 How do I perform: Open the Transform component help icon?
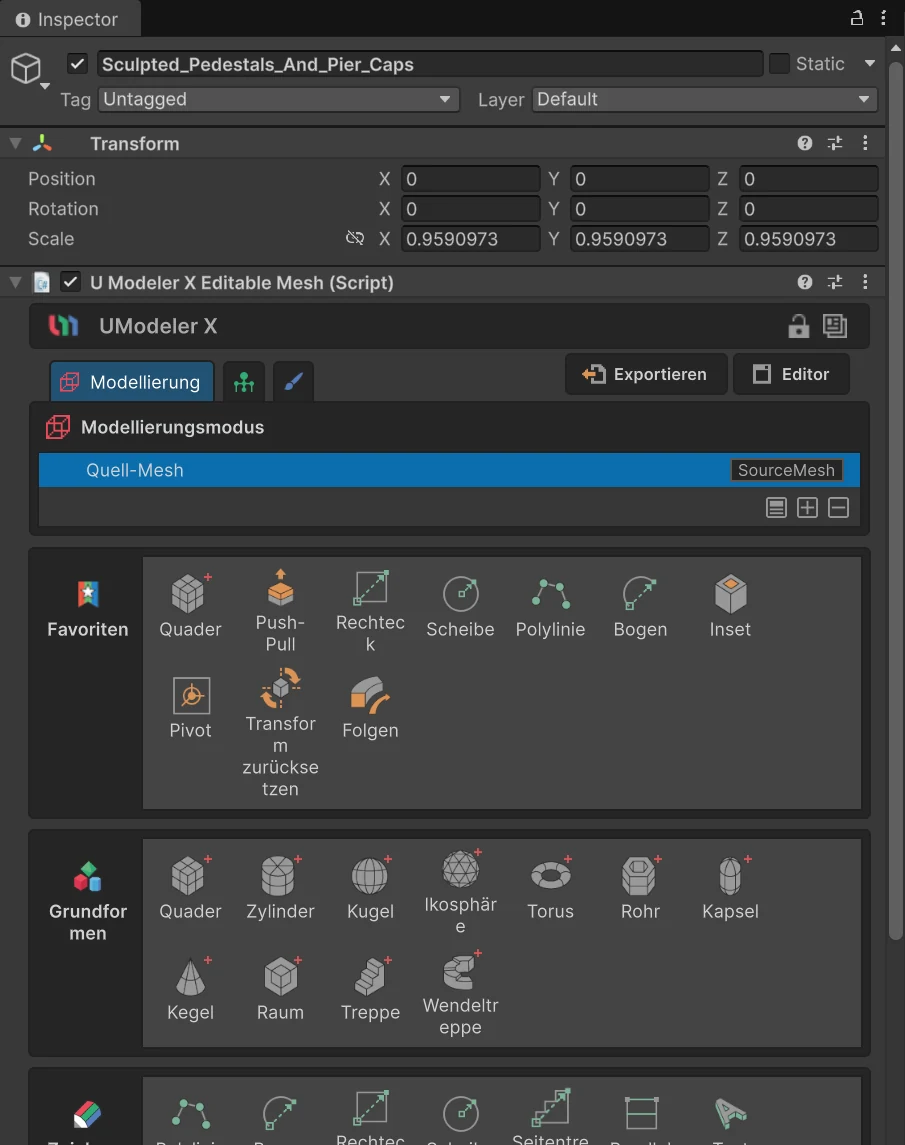[x=805, y=143]
